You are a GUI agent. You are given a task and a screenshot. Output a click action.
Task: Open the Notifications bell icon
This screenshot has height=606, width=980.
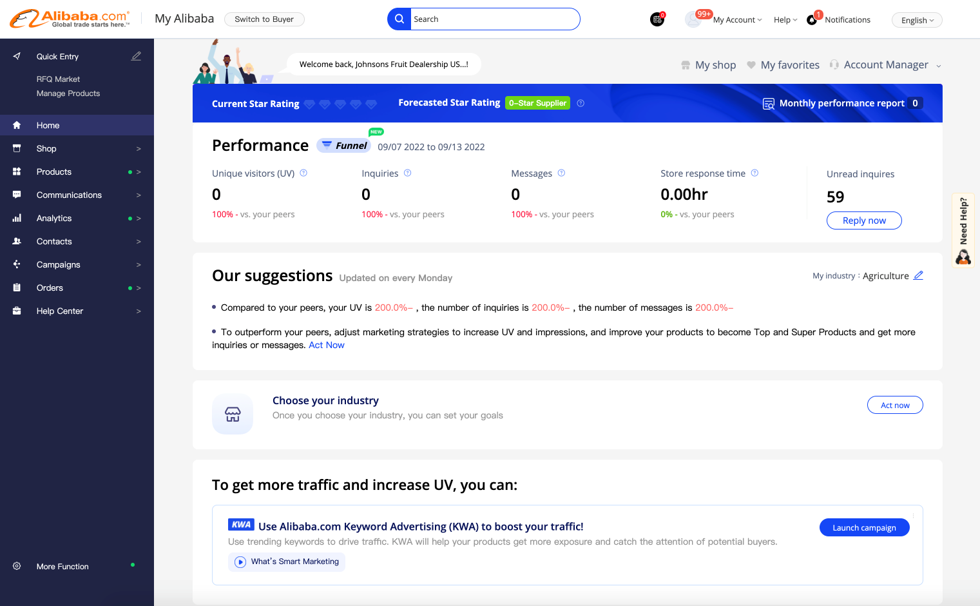(812, 20)
